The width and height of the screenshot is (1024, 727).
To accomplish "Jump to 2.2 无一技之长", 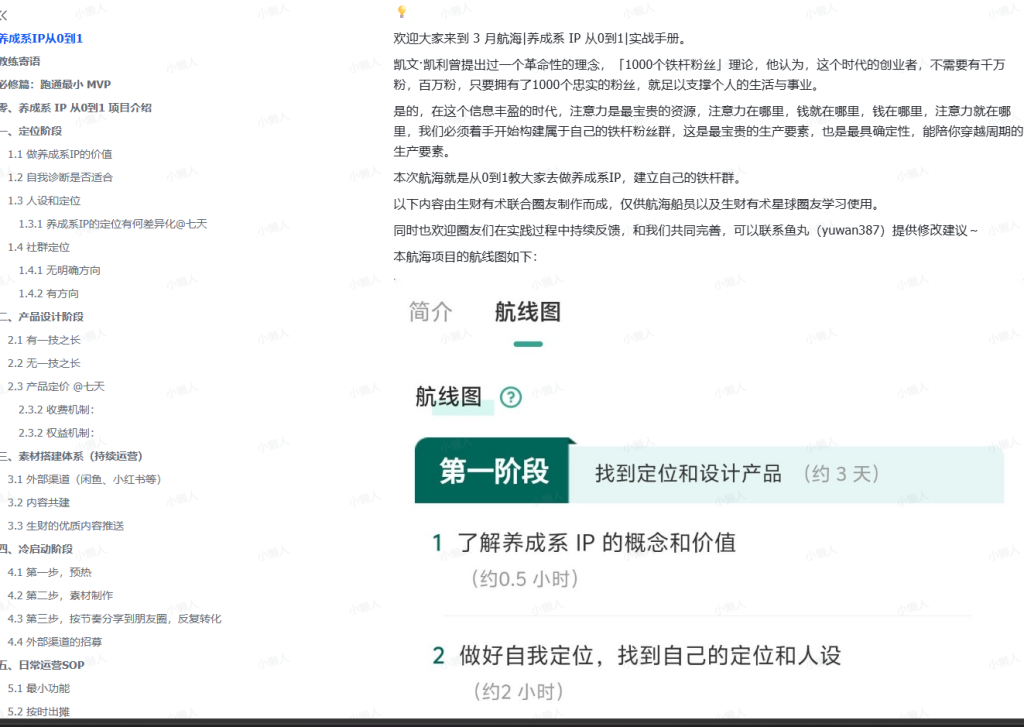I will pos(44,363).
